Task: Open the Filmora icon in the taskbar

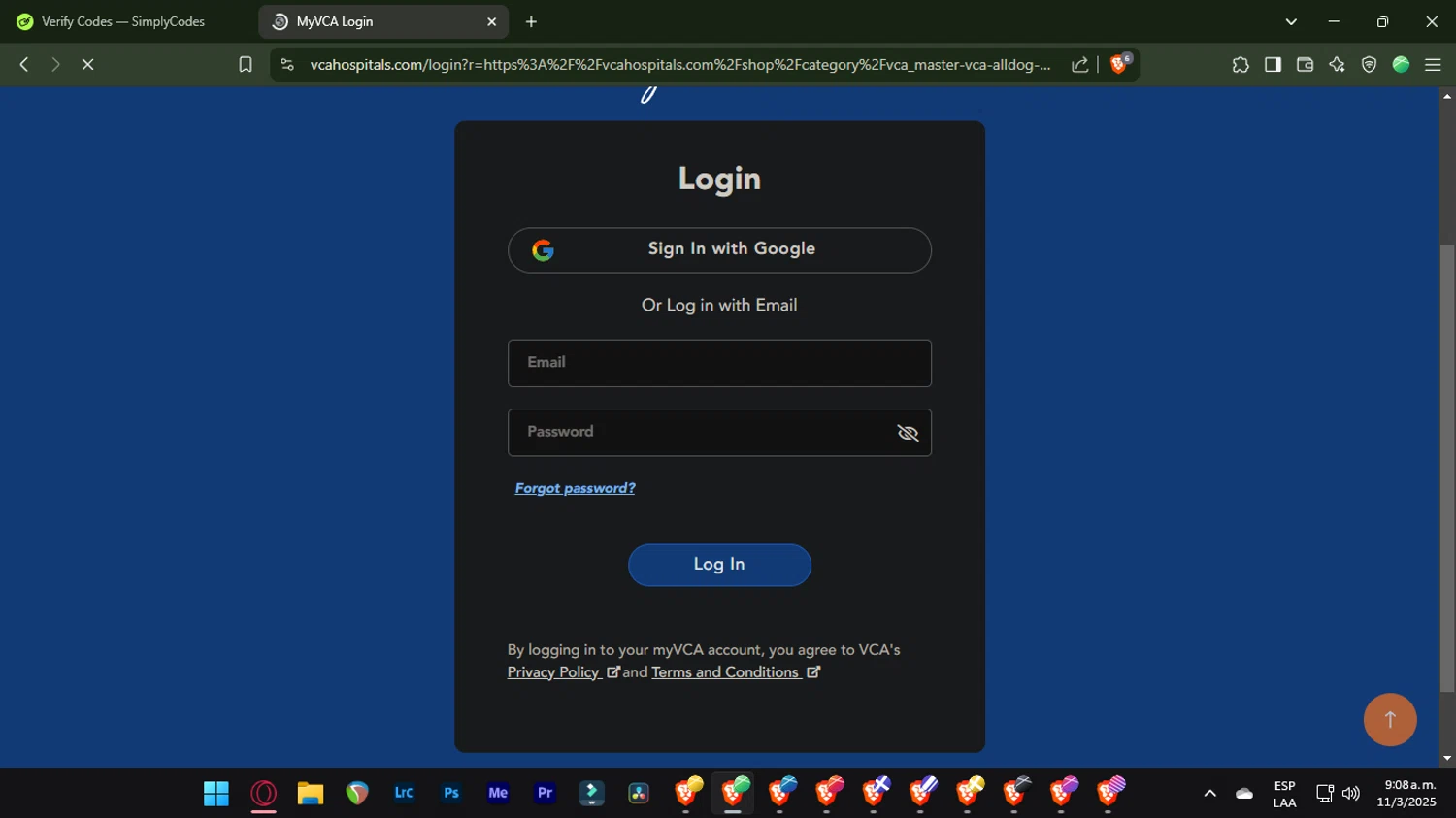Action: click(x=591, y=793)
